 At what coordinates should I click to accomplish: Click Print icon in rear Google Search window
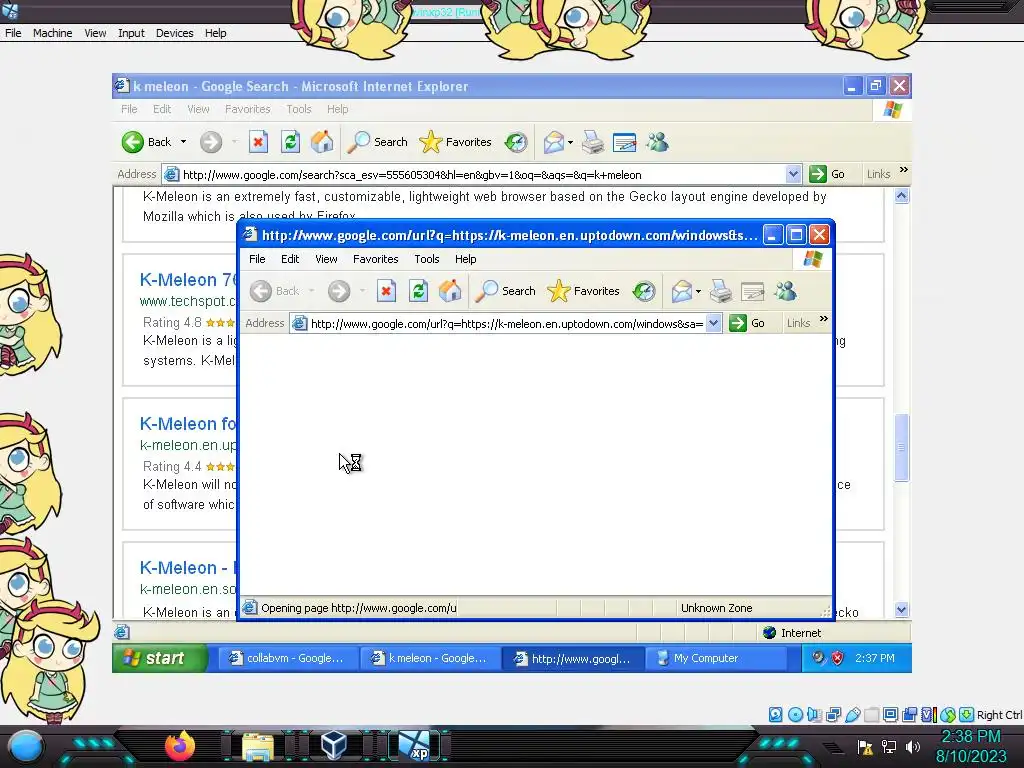pyautogui.click(x=592, y=142)
